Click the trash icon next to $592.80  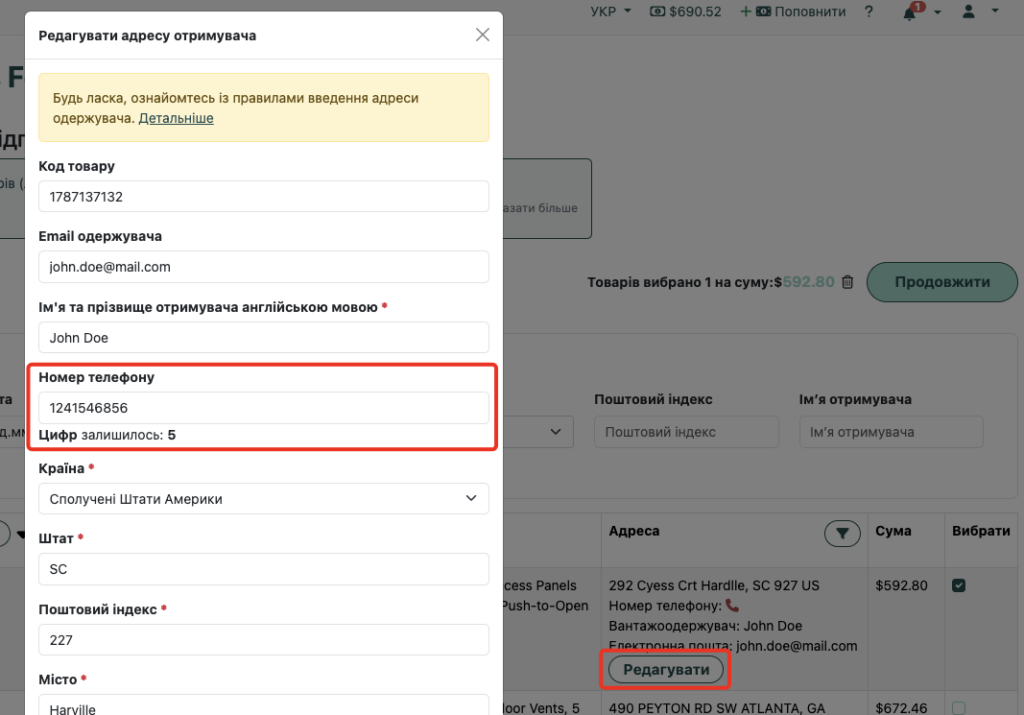(848, 282)
